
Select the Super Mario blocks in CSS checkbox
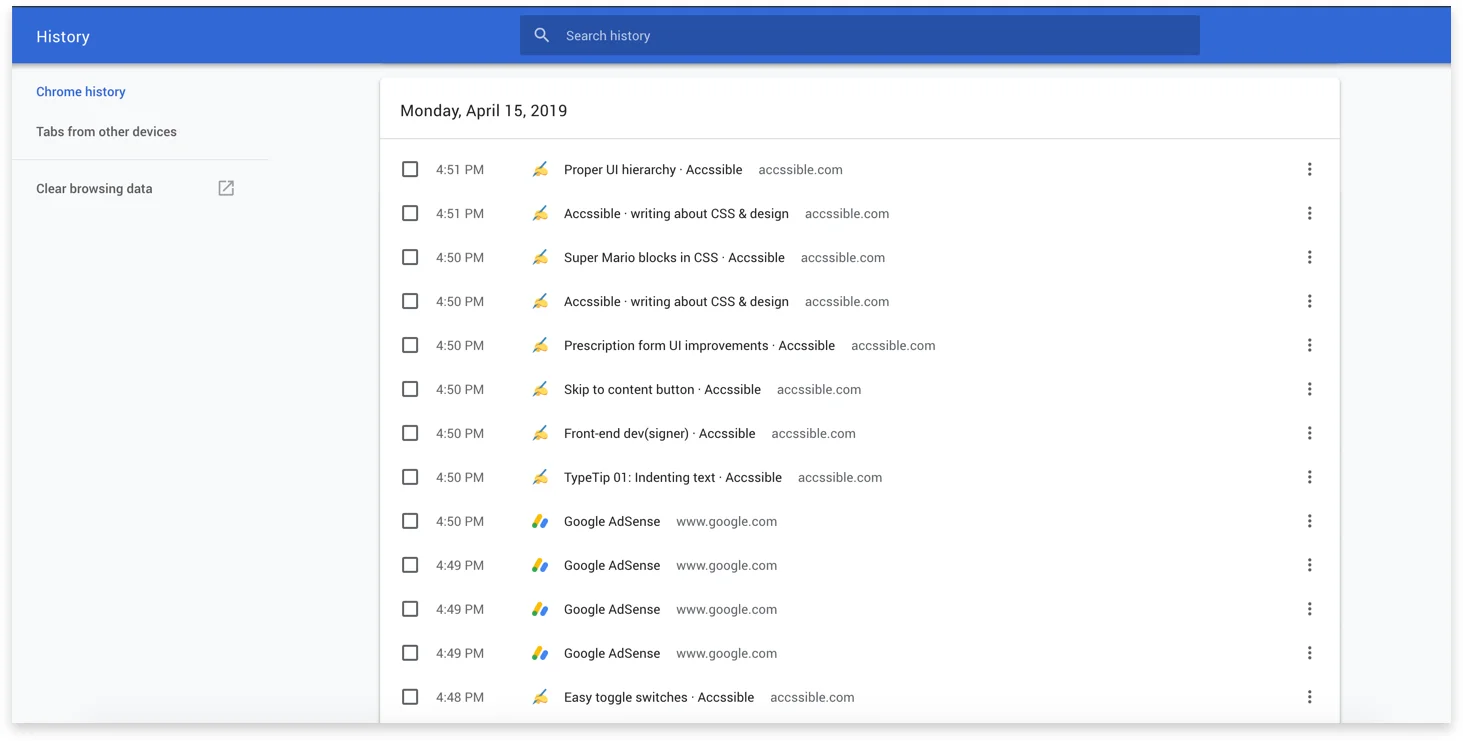[x=410, y=257]
